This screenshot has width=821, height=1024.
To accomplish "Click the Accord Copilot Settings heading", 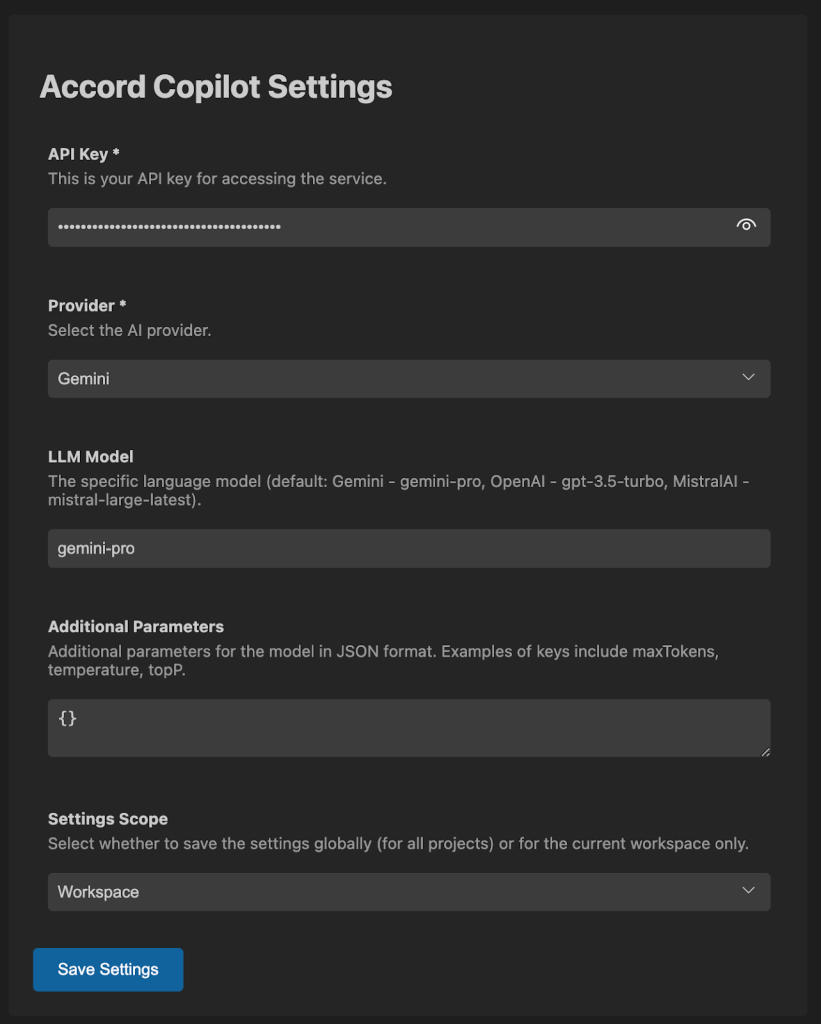I will click(x=215, y=87).
